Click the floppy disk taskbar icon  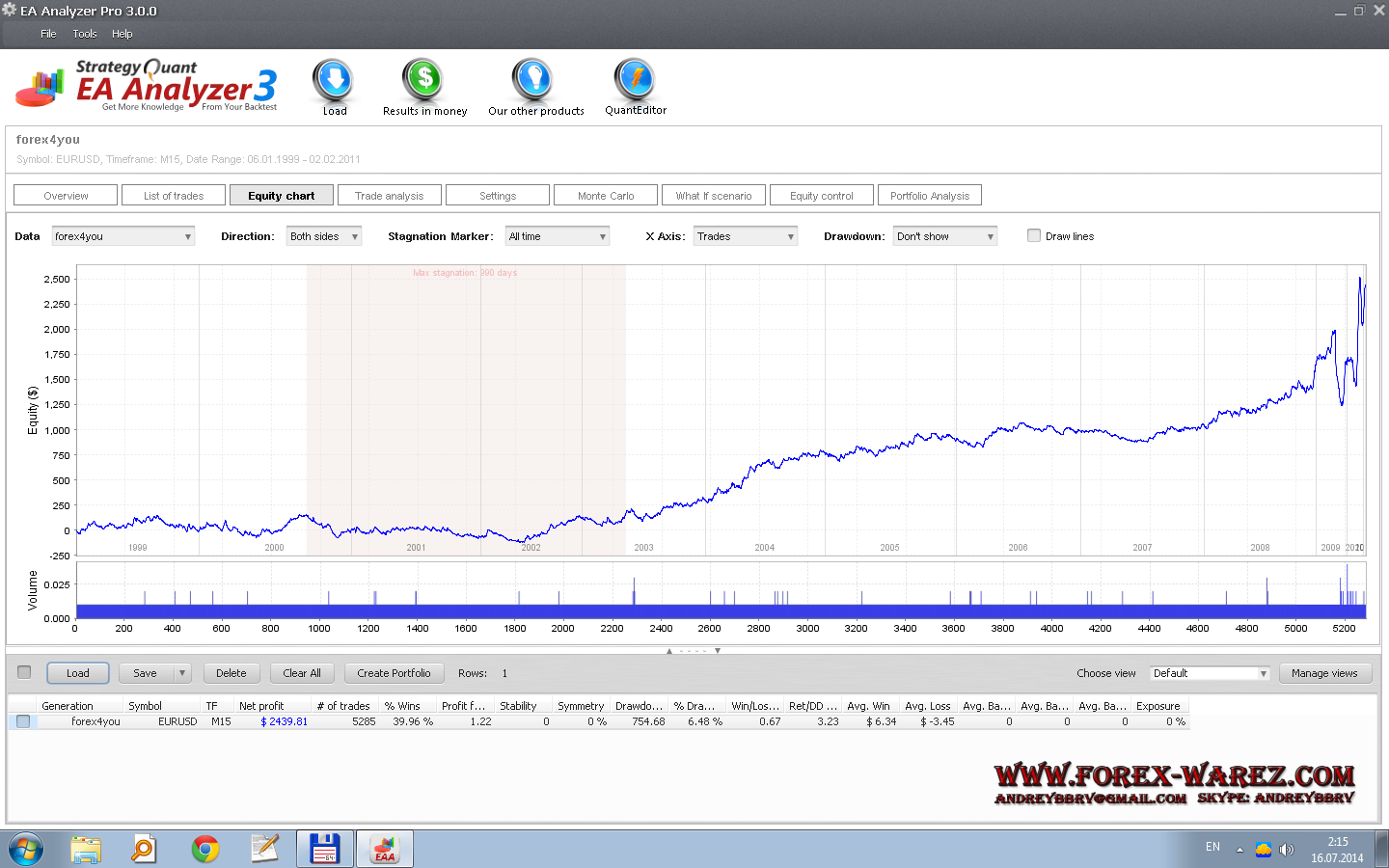324,849
